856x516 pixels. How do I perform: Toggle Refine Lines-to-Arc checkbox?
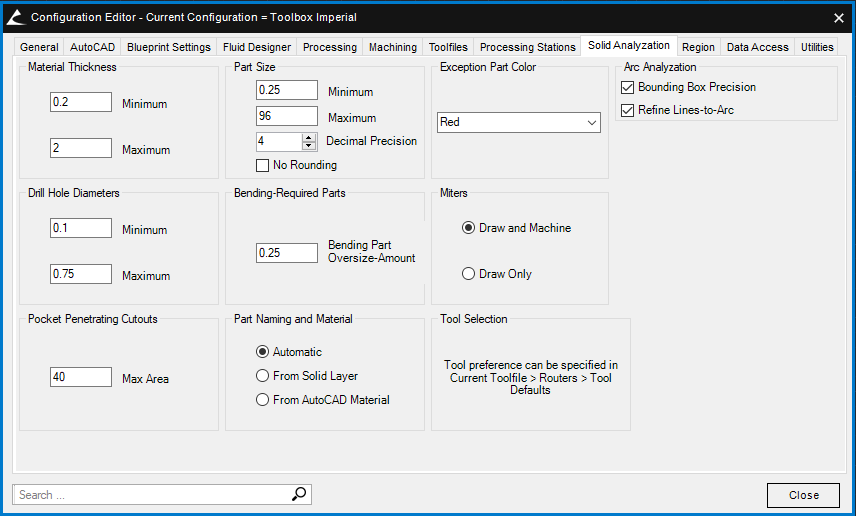coord(629,110)
